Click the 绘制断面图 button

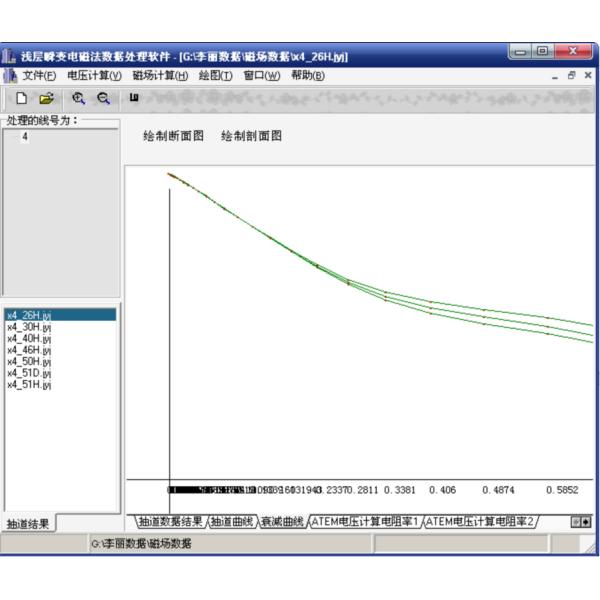(174, 136)
